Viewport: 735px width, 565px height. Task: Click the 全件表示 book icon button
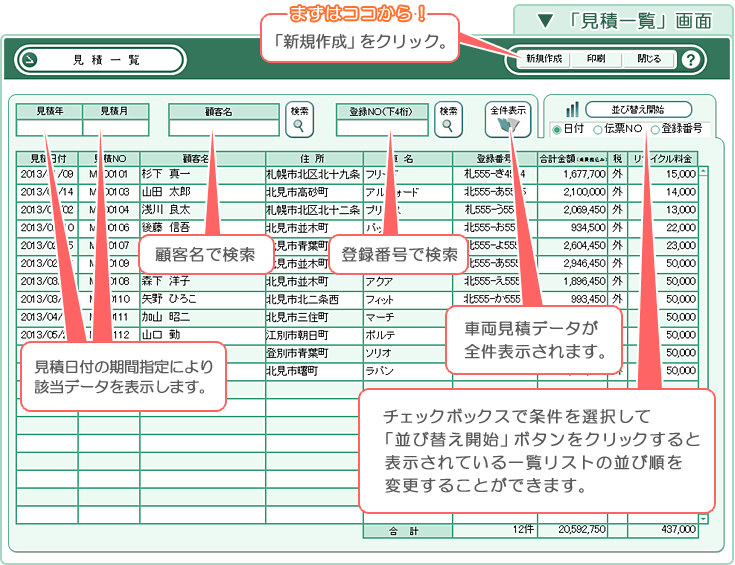[x=508, y=120]
